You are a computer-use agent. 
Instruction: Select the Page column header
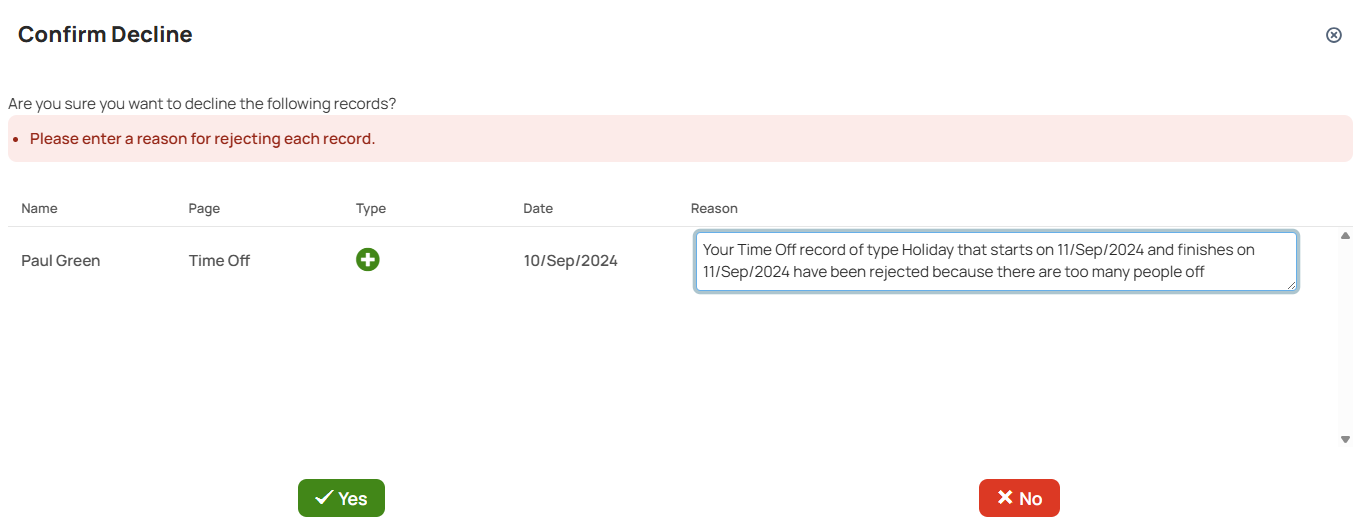click(204, 209)
